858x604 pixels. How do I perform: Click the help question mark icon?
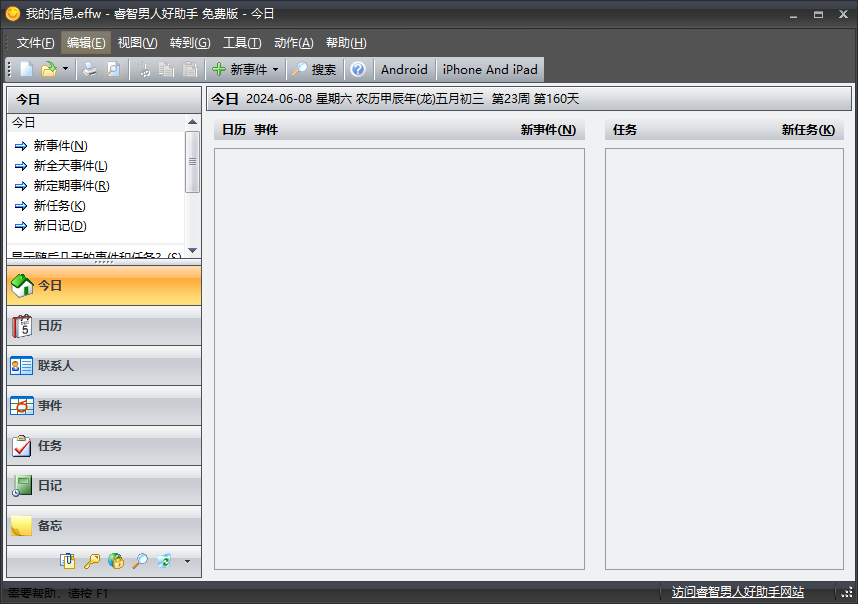(358, 69)
